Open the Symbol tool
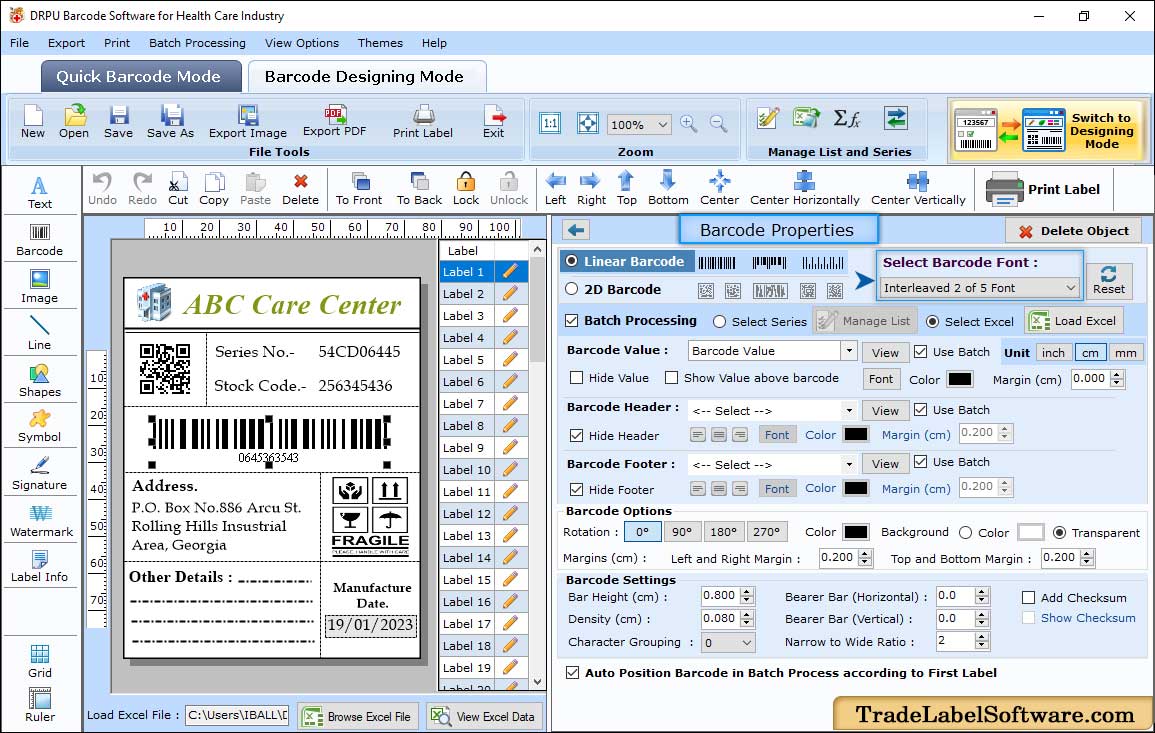The height and width of the screenshot is (733, 1155). click(x=40, y=426)
